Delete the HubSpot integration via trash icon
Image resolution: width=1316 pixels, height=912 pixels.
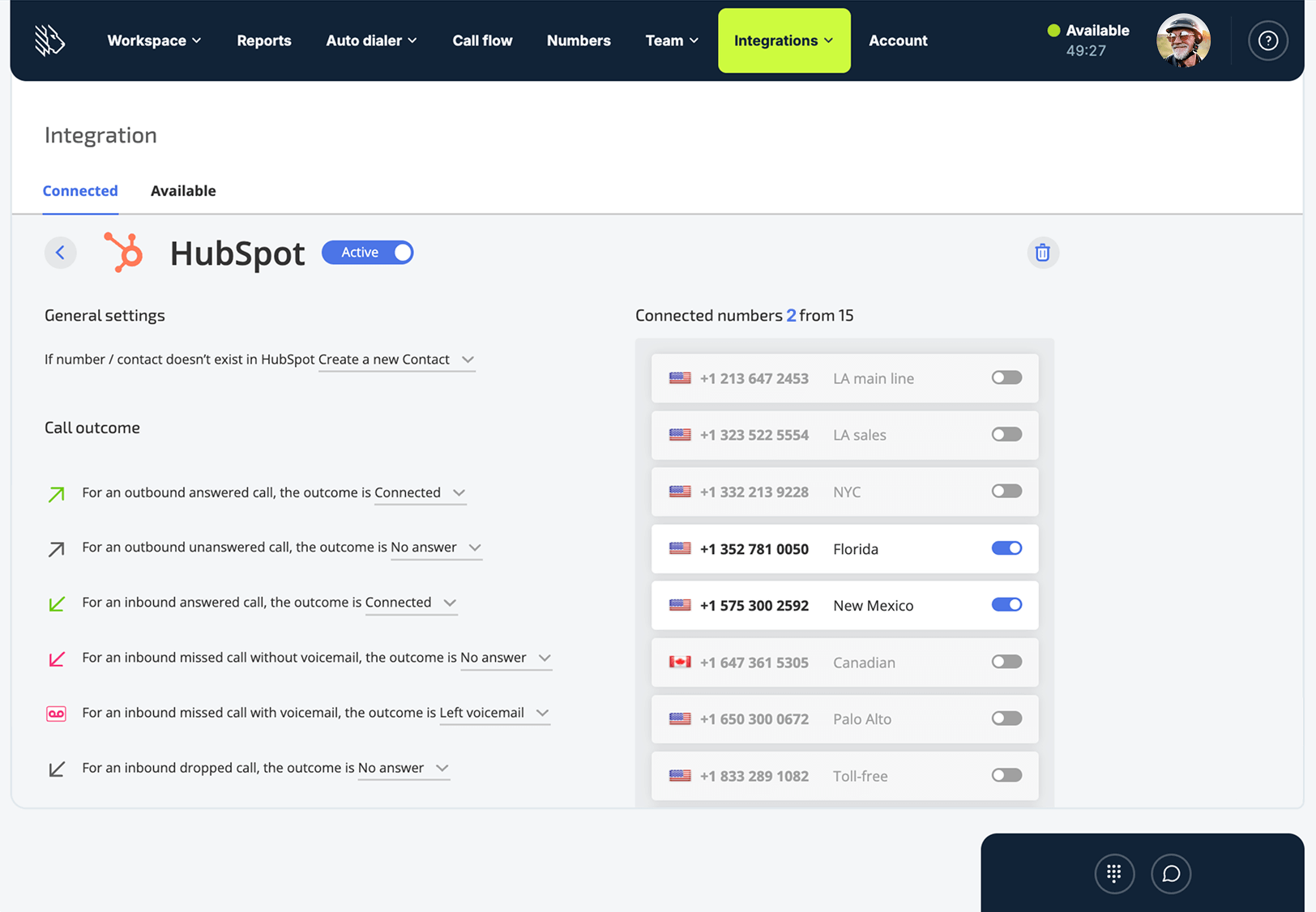[1043, 252]
